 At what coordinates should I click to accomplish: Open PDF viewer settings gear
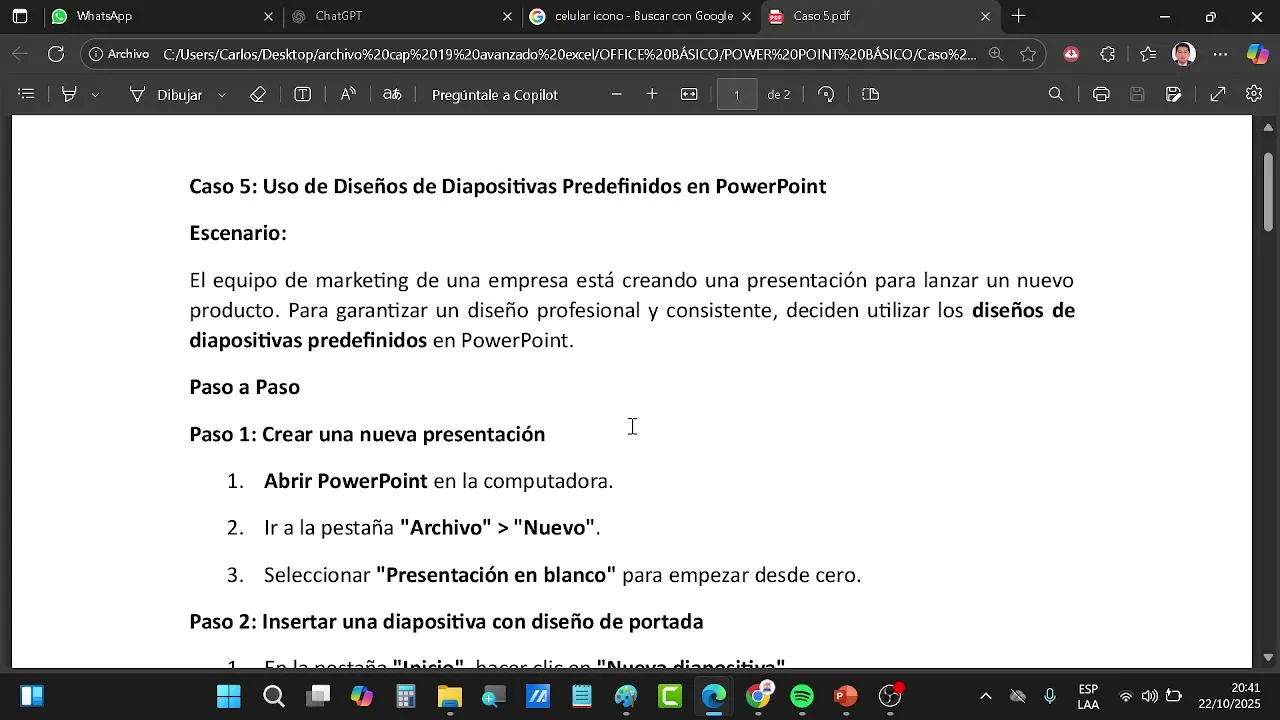point(1254,94)
